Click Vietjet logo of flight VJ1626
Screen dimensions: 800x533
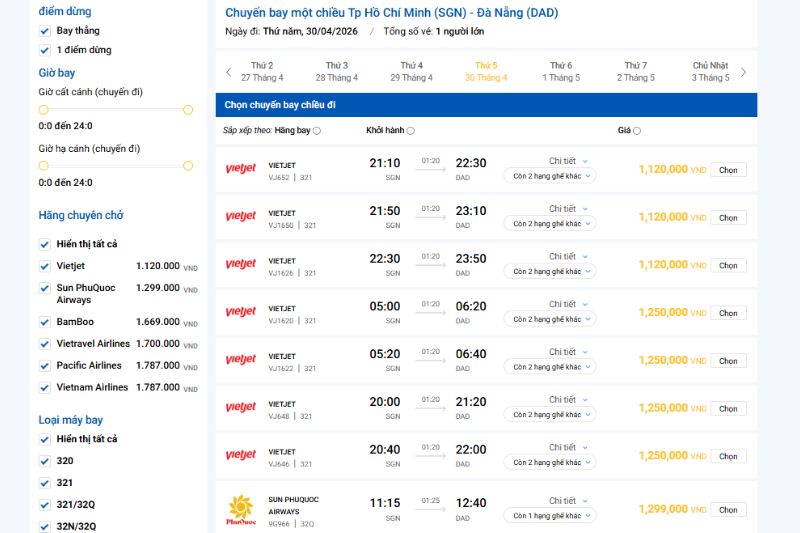point(241,264)
